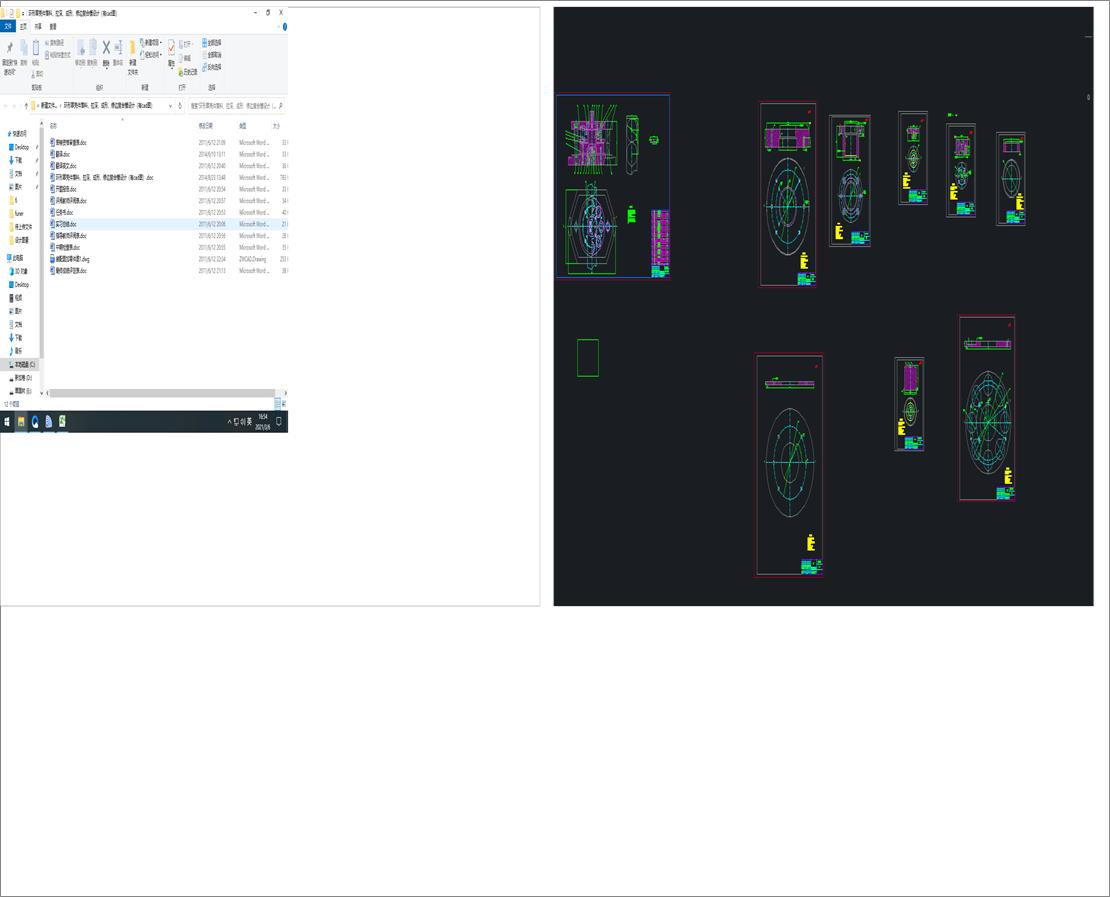Click the file list horizontal scrollbar

point(162,393)
